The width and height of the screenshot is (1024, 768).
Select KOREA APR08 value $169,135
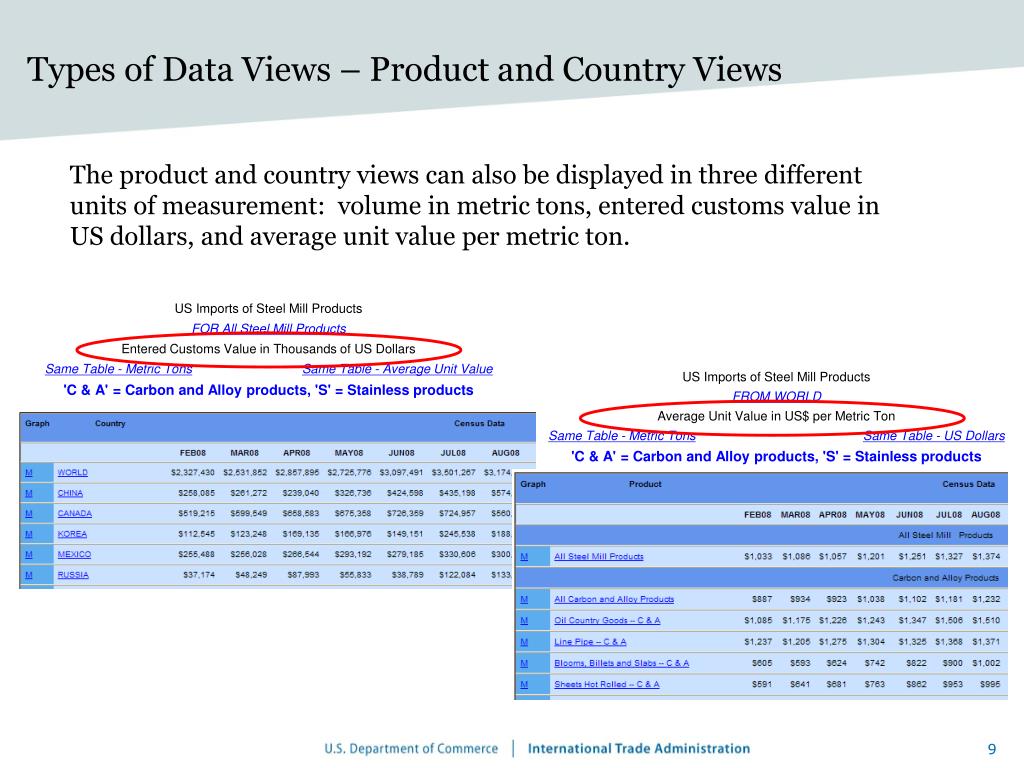click(x=300, y=534)
